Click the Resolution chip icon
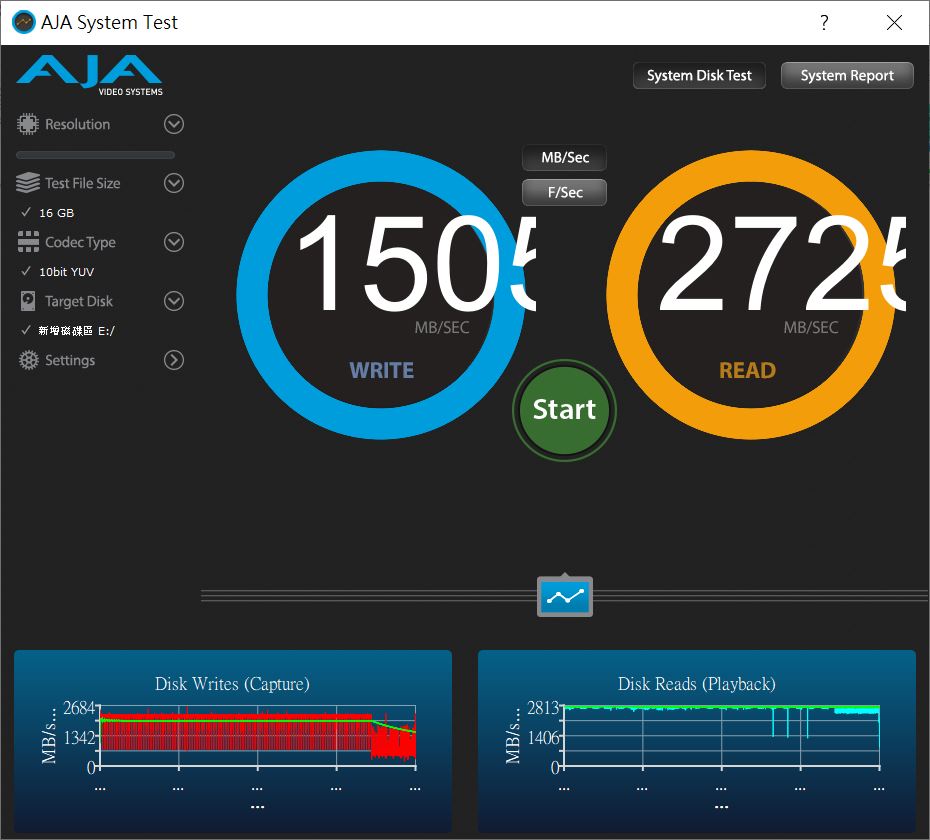The height and width of the screenshot is (840, 930). (x=27, y=124)
